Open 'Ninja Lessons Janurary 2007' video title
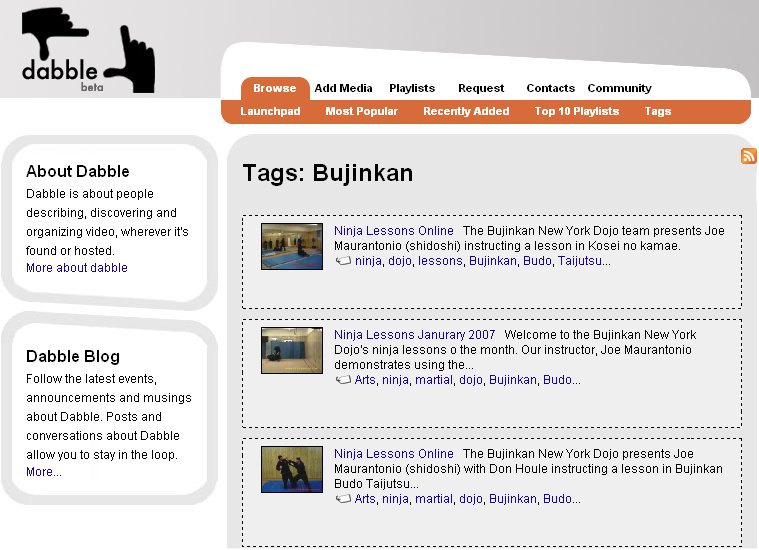759x550 pixels. tap(414, 335)
